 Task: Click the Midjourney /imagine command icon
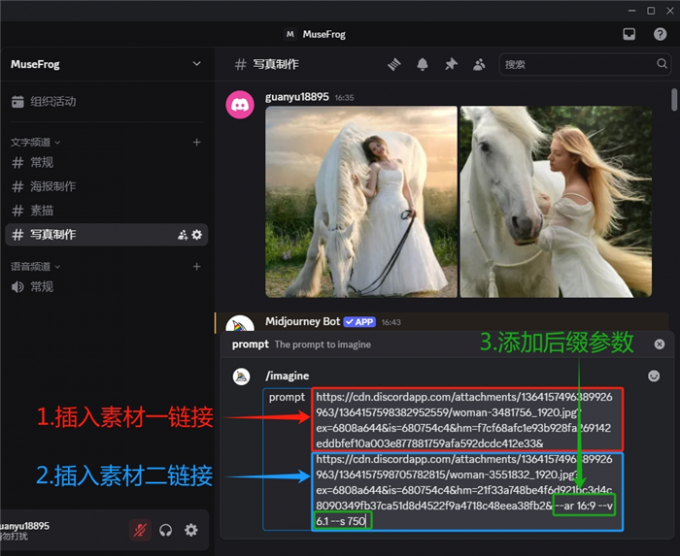point(241,376)
